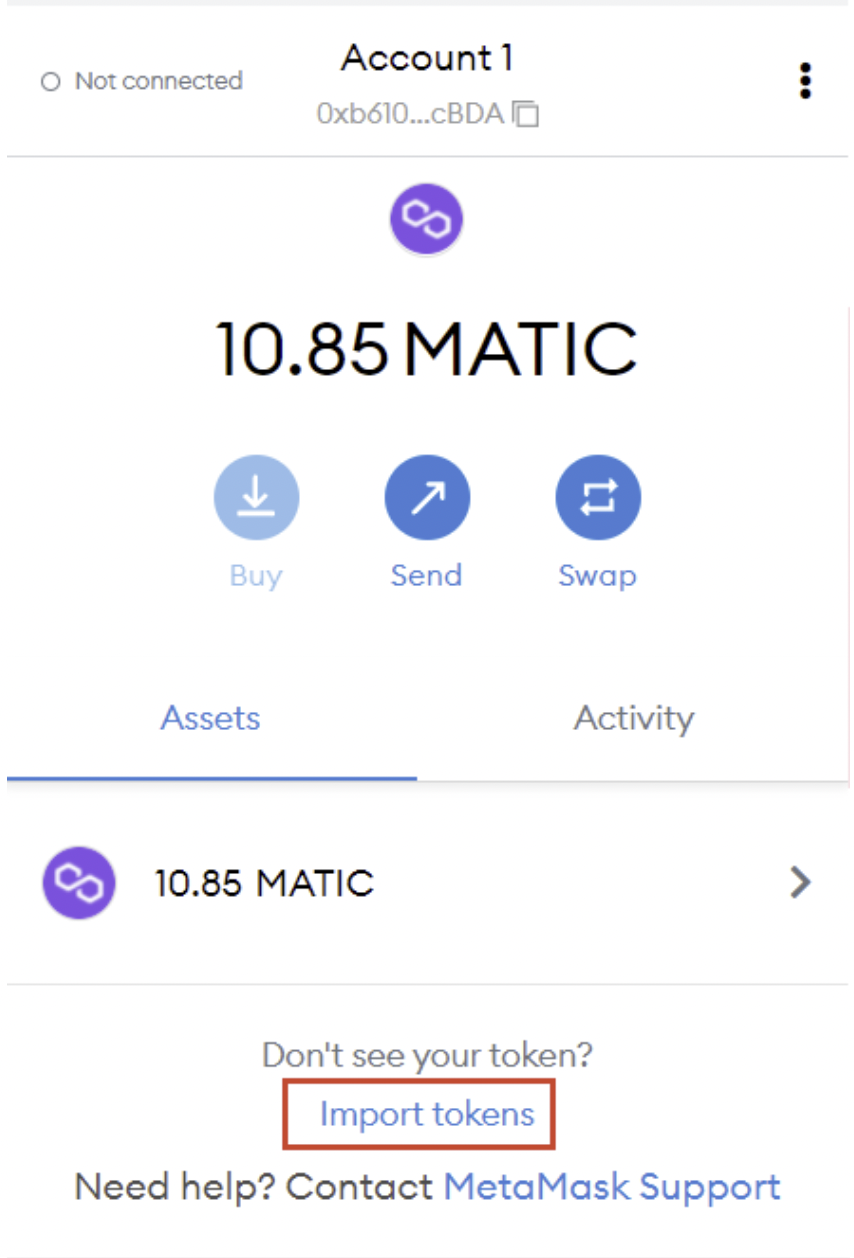Click the Send arrow icon
The image size is (854, 1258).
[x=427, y=497]
